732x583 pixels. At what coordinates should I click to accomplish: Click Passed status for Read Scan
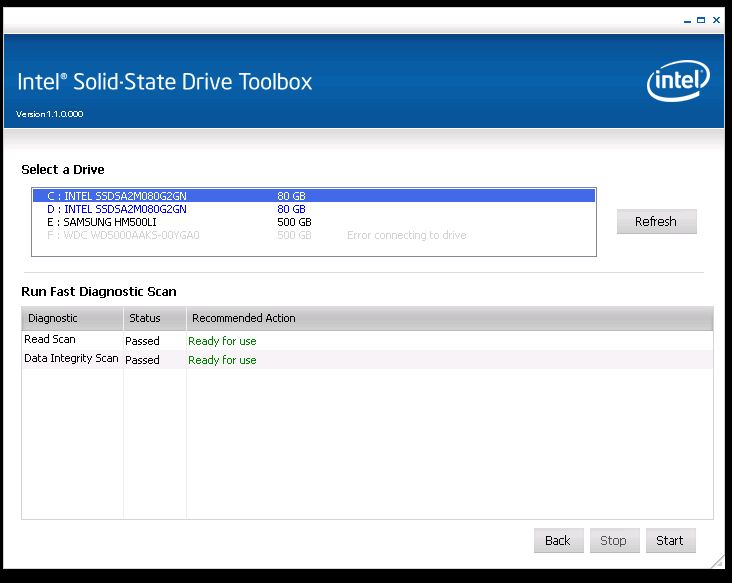pos(142,341)
